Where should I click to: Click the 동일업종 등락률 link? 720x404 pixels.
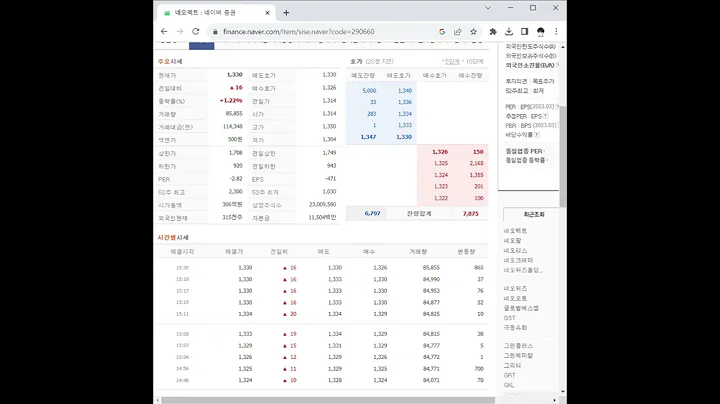tap(526, 160)
